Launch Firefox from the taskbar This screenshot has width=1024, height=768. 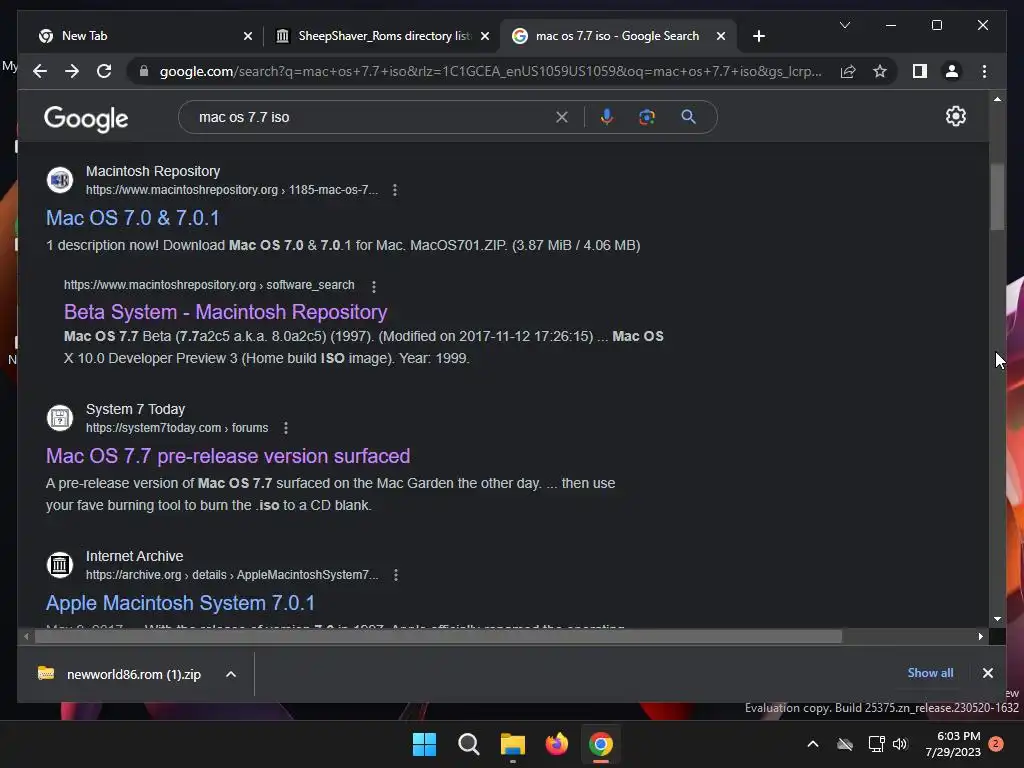coord(556,744)
